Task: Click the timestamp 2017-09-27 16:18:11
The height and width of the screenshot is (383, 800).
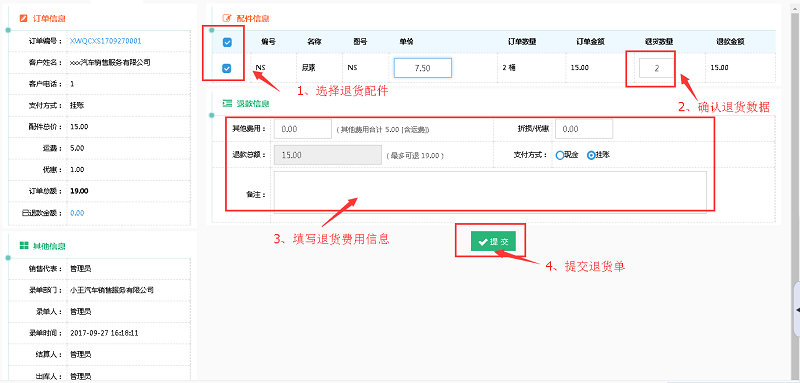Action: (x=104, y=333)
